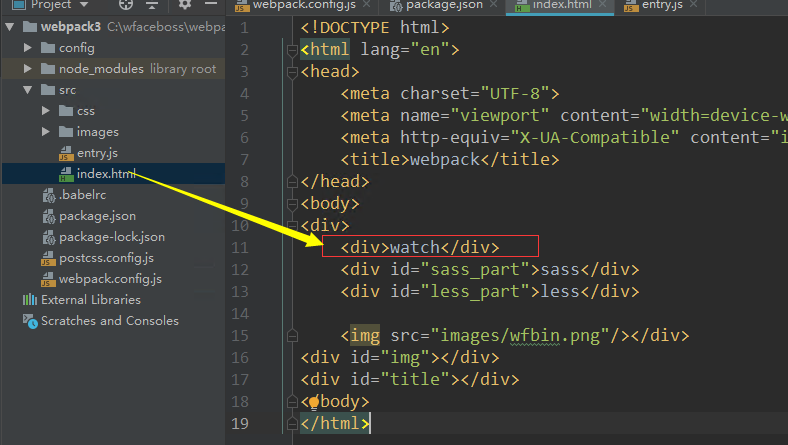Click the config folder icon
Viewport: 788px width, 445px height.
pos(48,48)
